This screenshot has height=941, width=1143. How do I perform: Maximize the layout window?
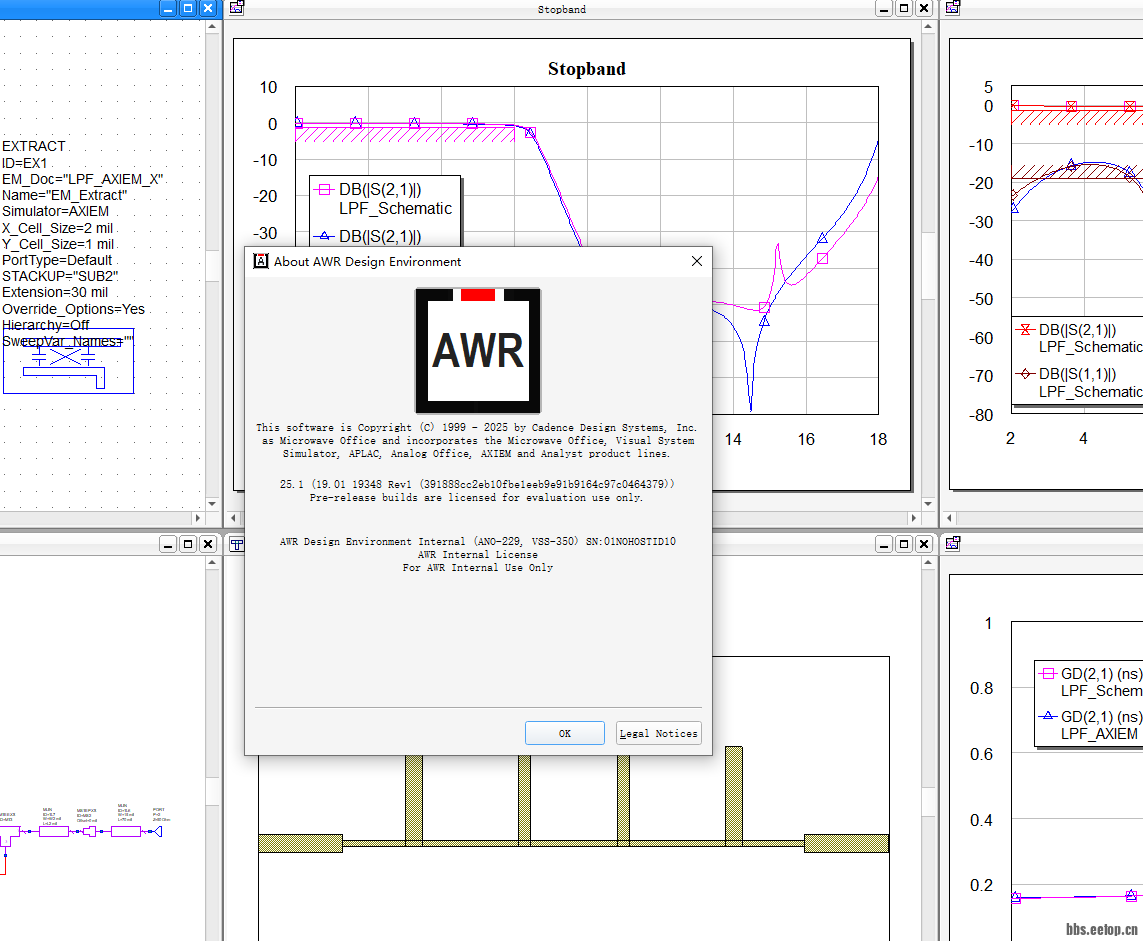tap(904, 544)
